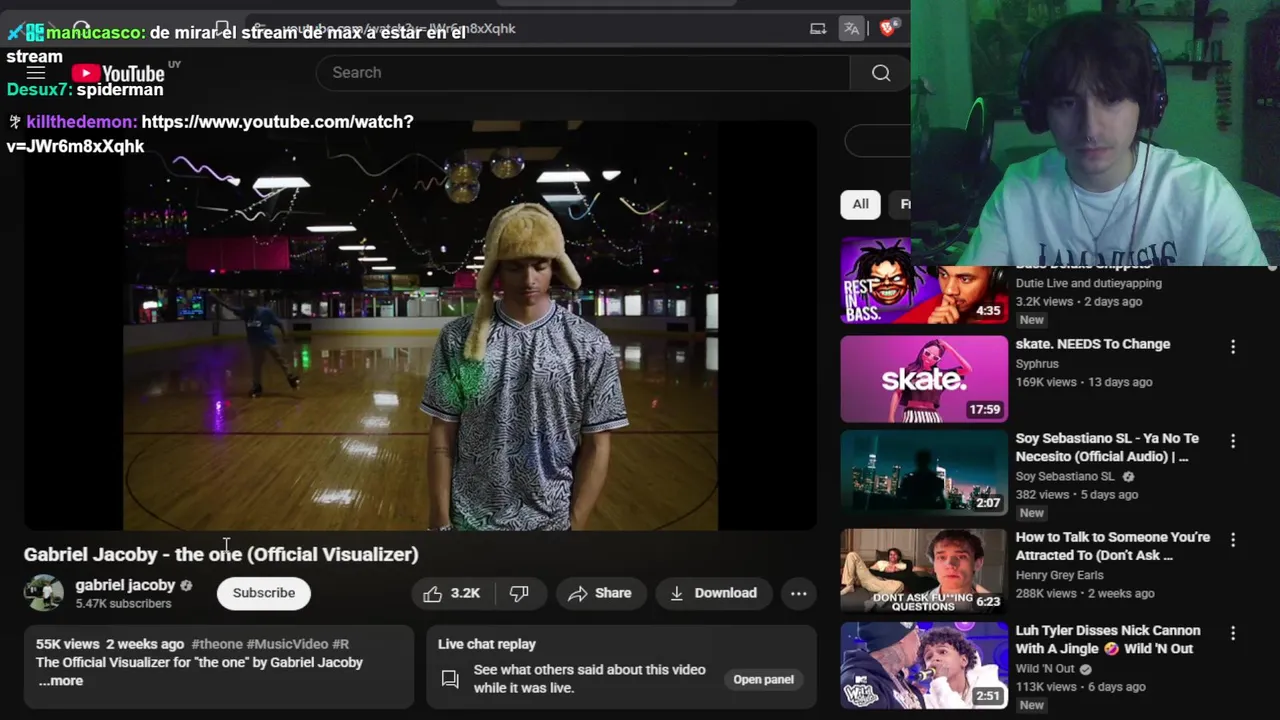This screenshot has width=1280, height=720.
Task: Open #theone hashtag link
Action: pyautogui.click(x=216, y=644)
